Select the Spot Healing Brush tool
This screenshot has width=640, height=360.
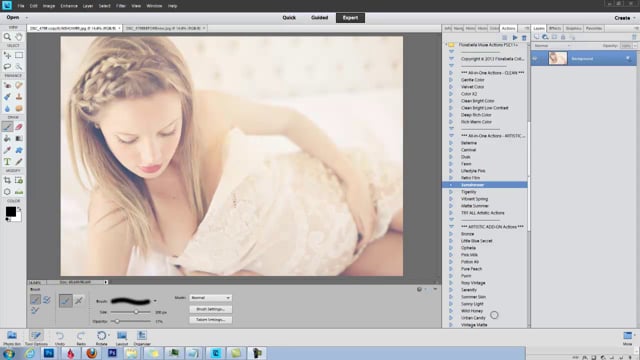point(19,85)
